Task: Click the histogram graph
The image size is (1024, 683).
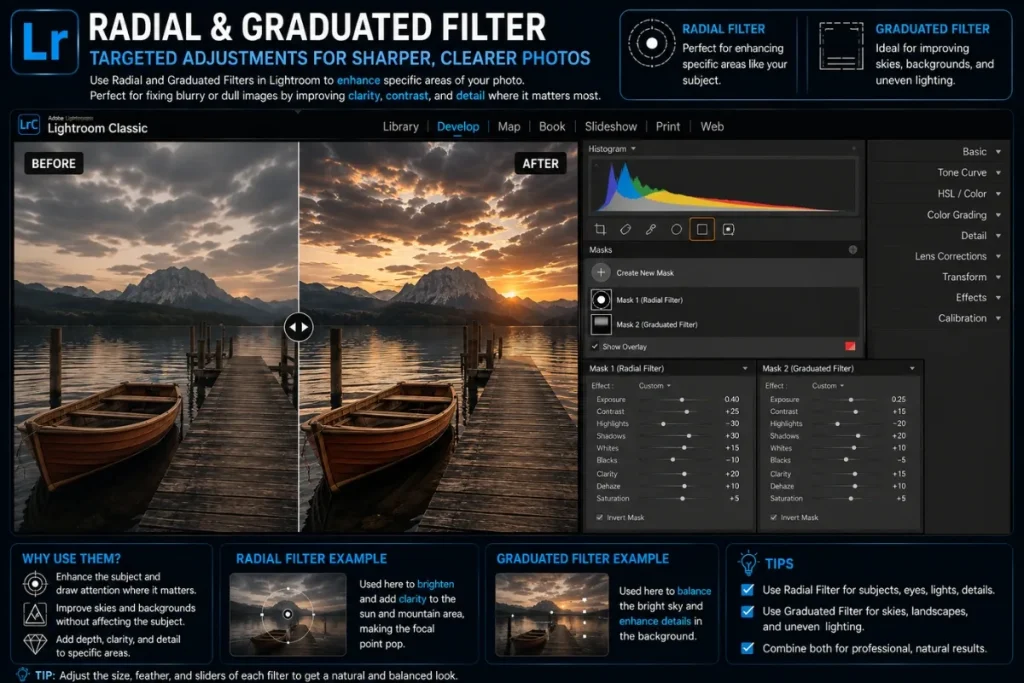Action: (x=724, y=186)
